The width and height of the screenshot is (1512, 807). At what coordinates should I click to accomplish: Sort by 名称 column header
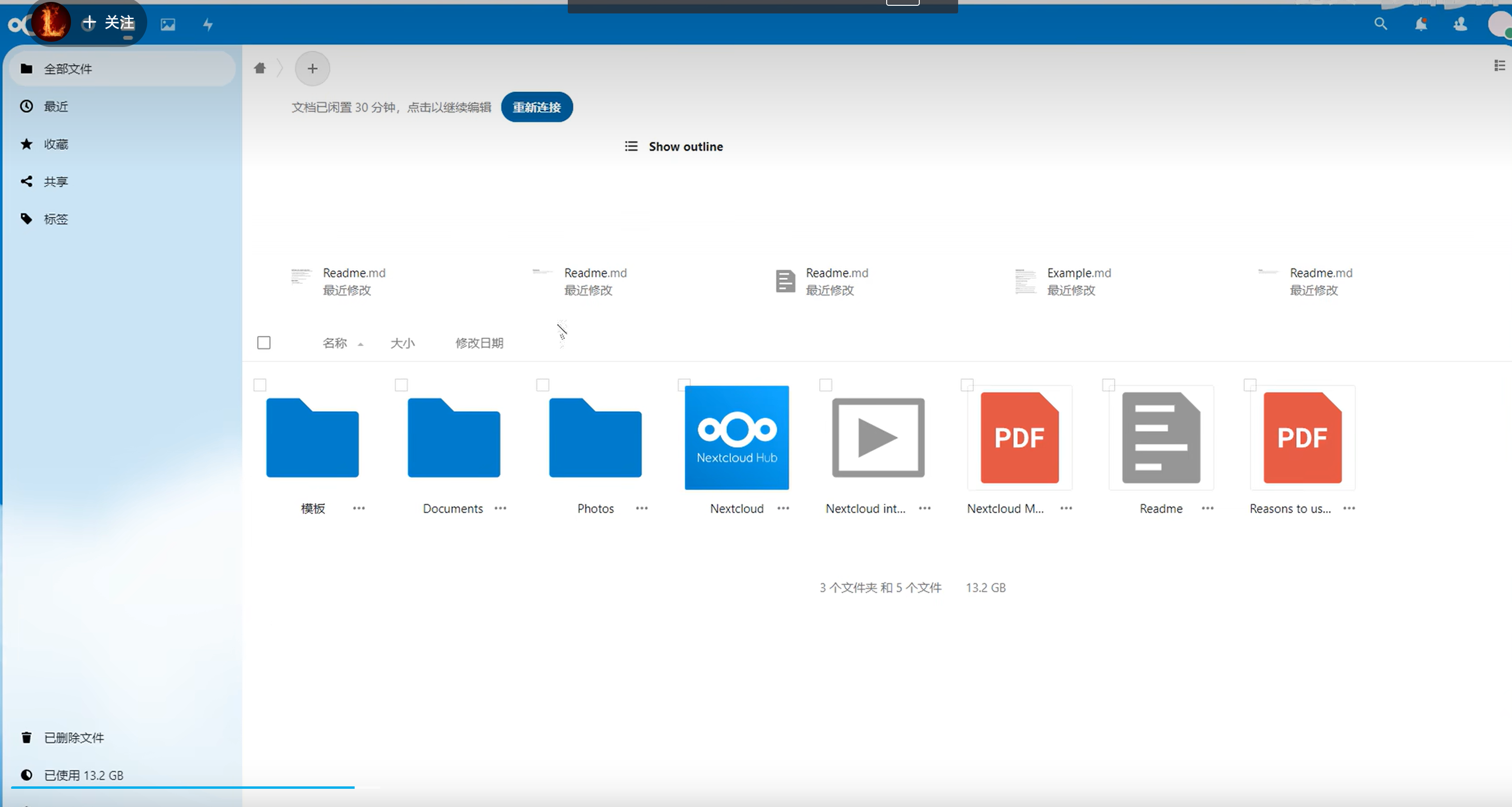tap(335, 343)
